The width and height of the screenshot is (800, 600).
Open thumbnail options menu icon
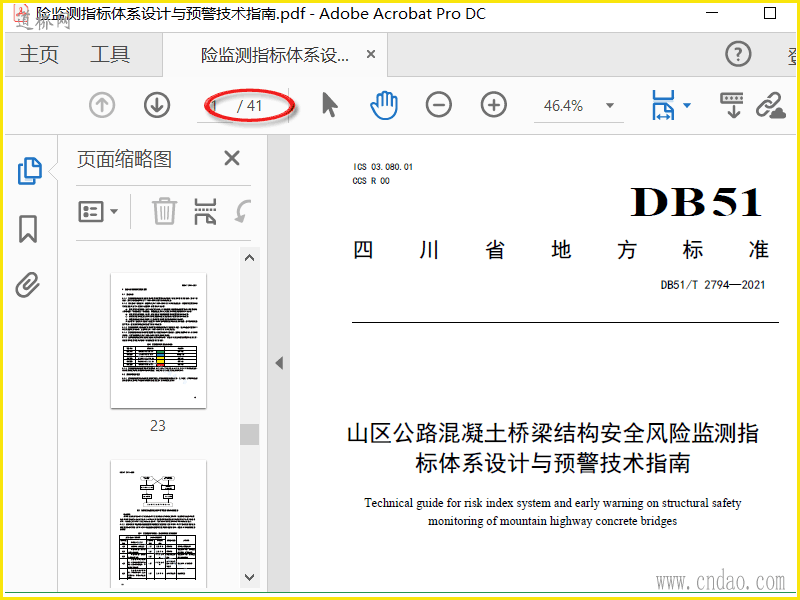(x=91, y=211)
